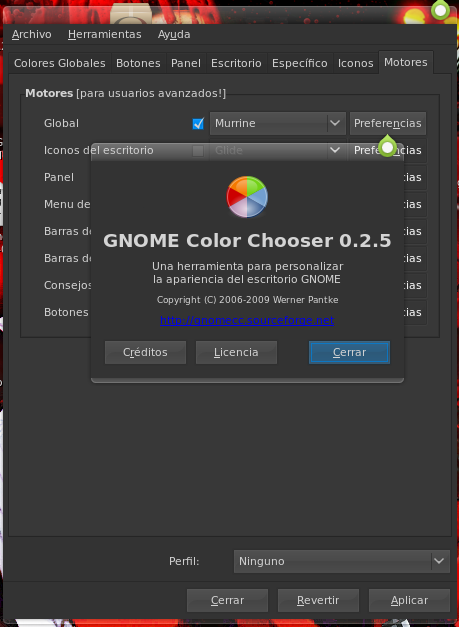The width and height of the screenshot is (459, 627).
Task: Toggle the Iconos del escritorio checkbox
Action: coord(198,151)
